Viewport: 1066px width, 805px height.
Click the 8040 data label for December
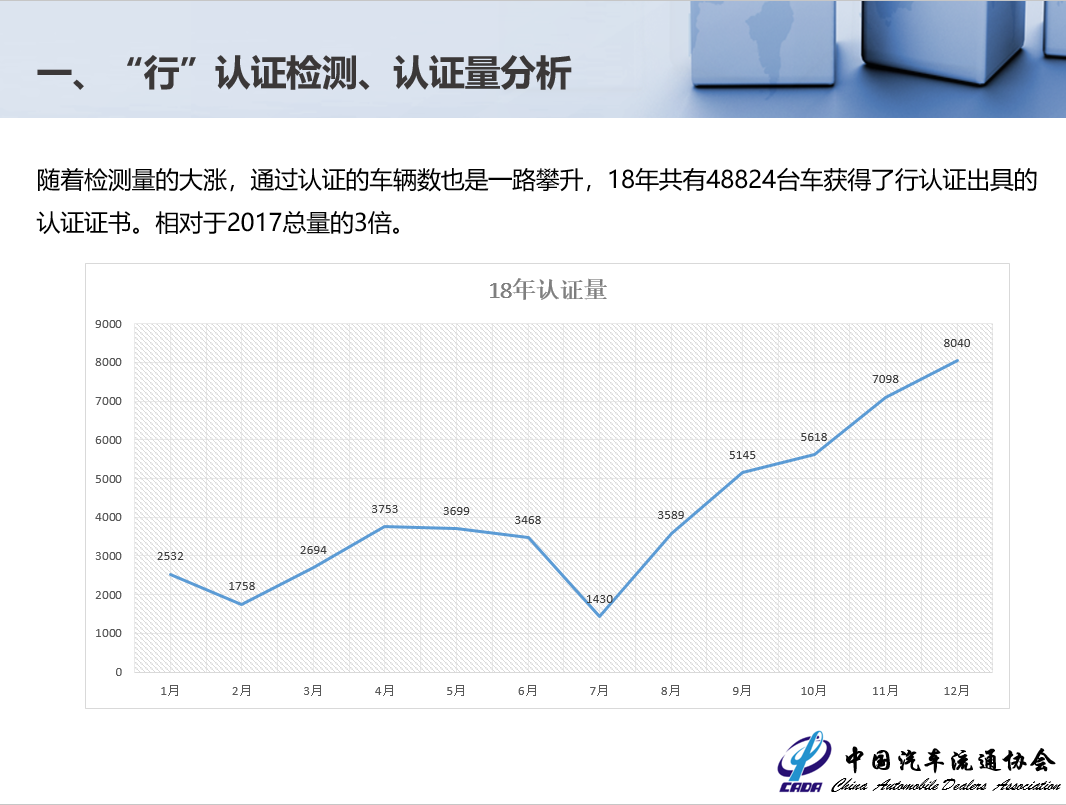[x=957, y=343]
